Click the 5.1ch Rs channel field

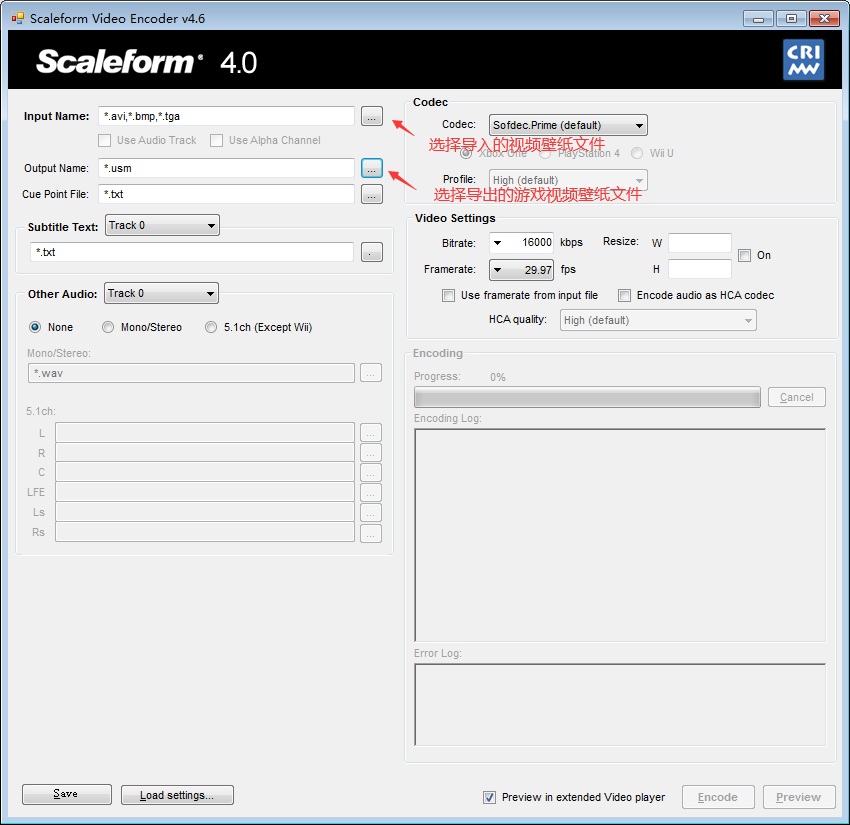(205, 533)
